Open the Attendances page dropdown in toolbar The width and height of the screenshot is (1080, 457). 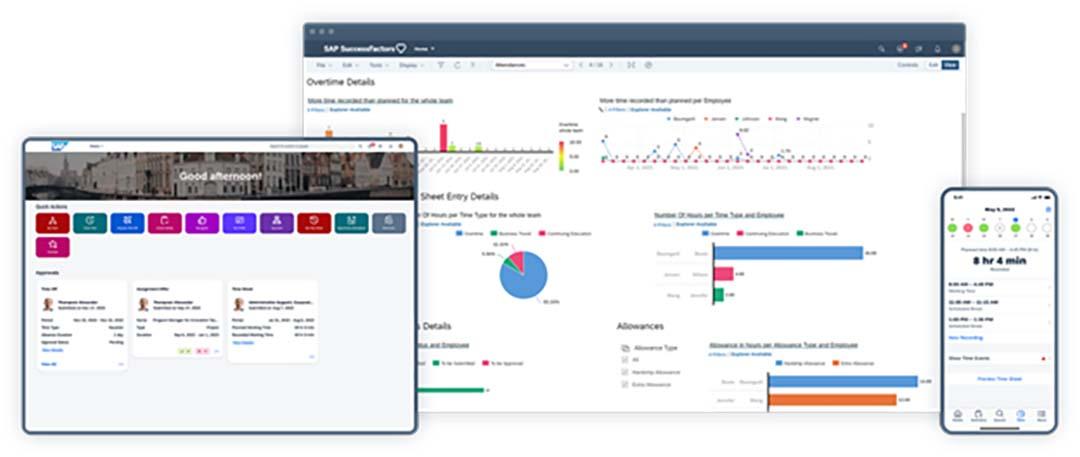(532, 65)
